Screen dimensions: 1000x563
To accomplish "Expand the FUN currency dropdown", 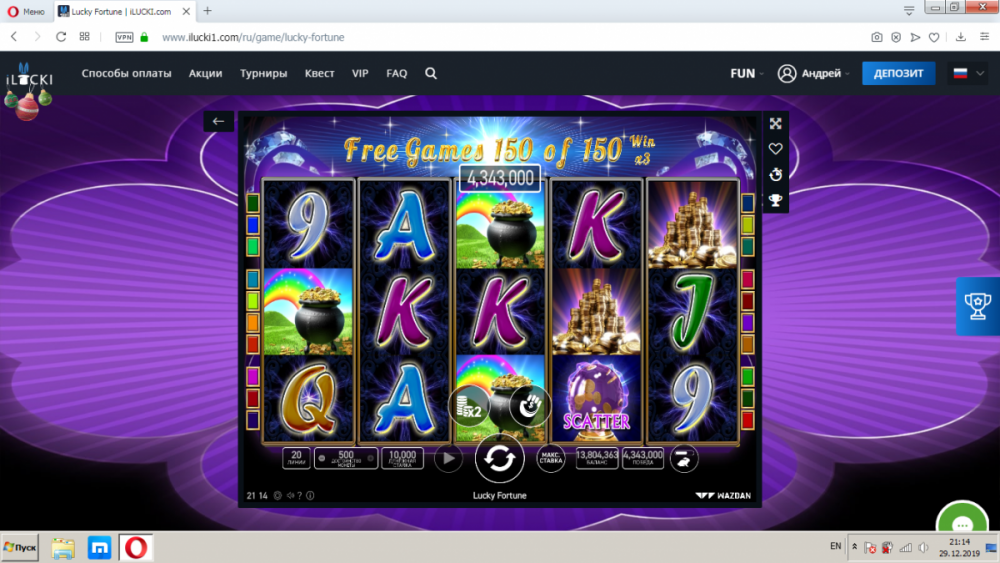I will click(x=747, y=73).
